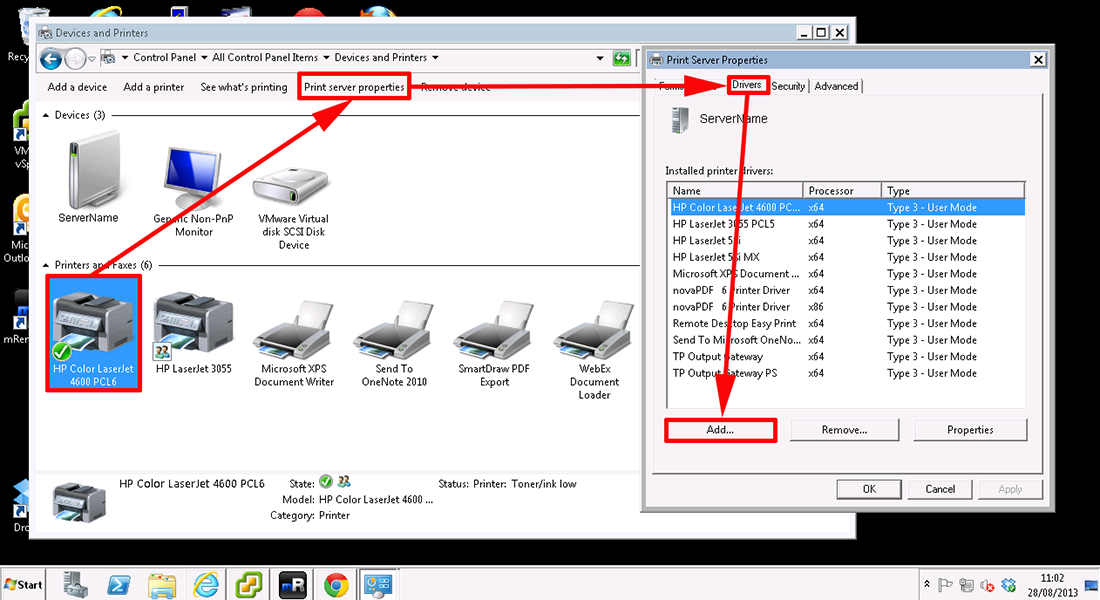Select the ServerName device icon
This screenshot has height=600, width=1100.
[89, 179]
